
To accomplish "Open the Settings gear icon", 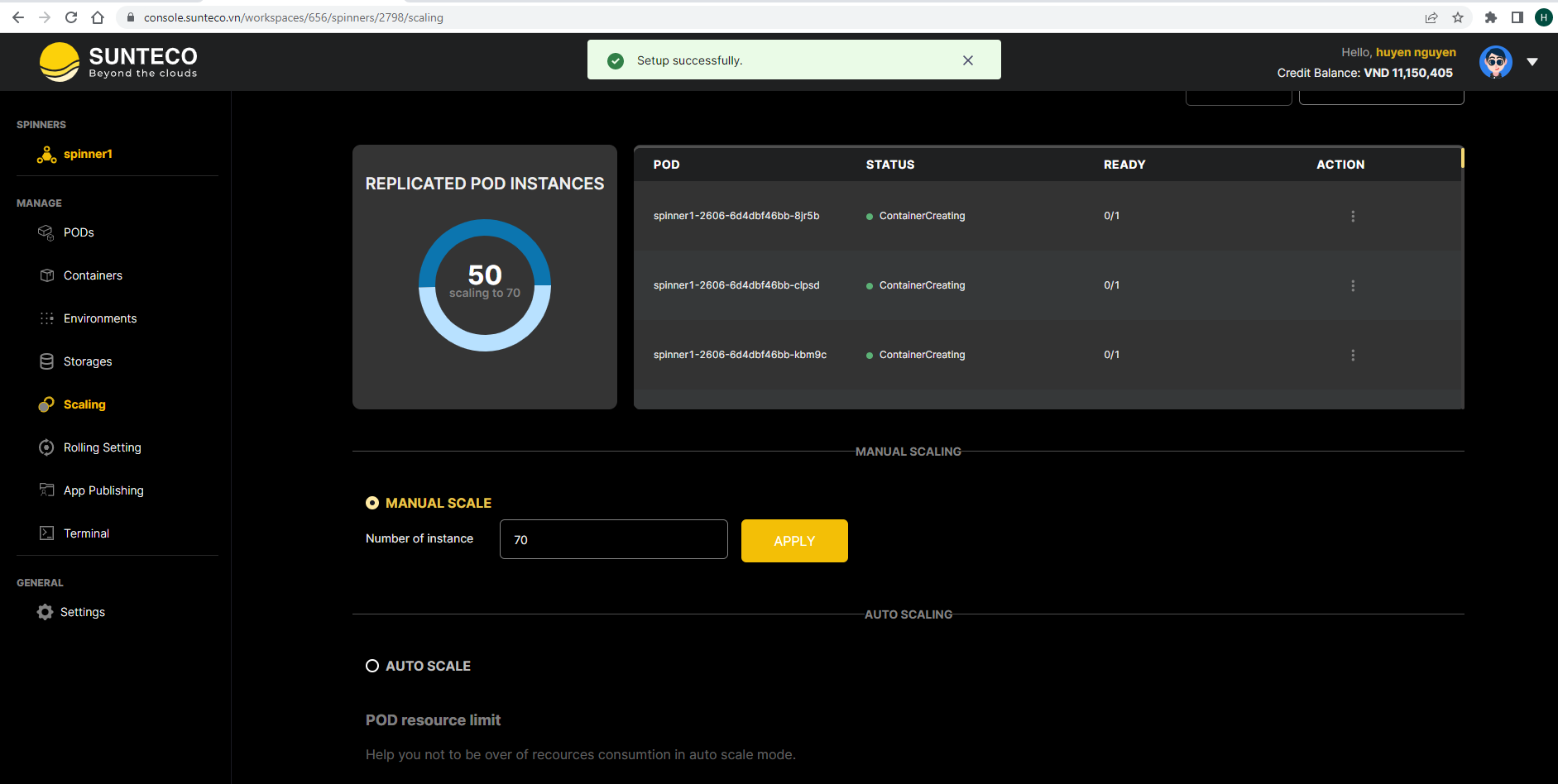I will click(44, 612).
